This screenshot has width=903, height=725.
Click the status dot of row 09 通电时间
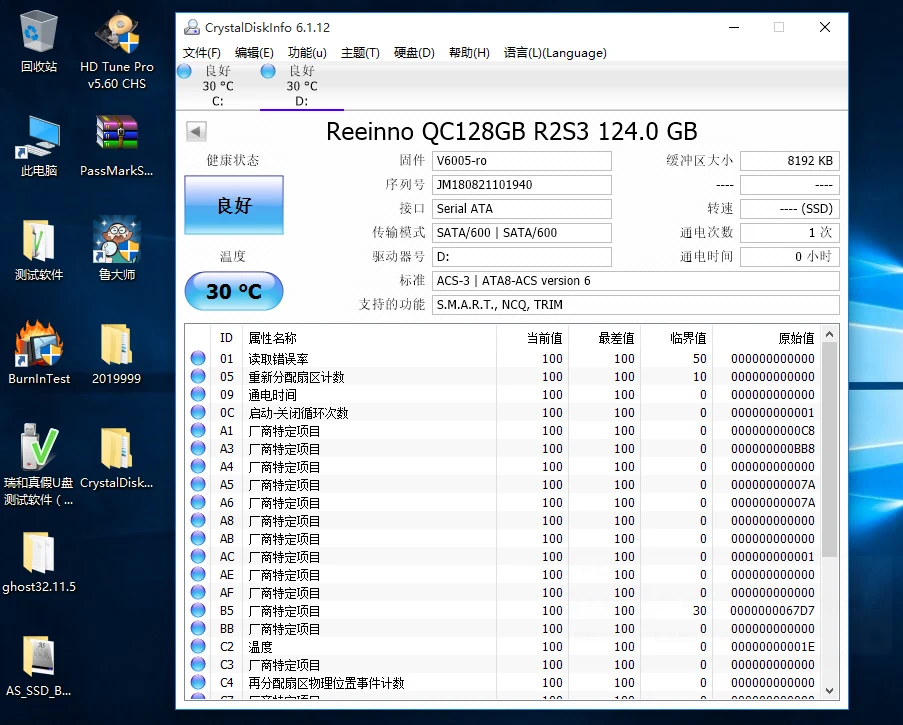[x=198, y=394]
